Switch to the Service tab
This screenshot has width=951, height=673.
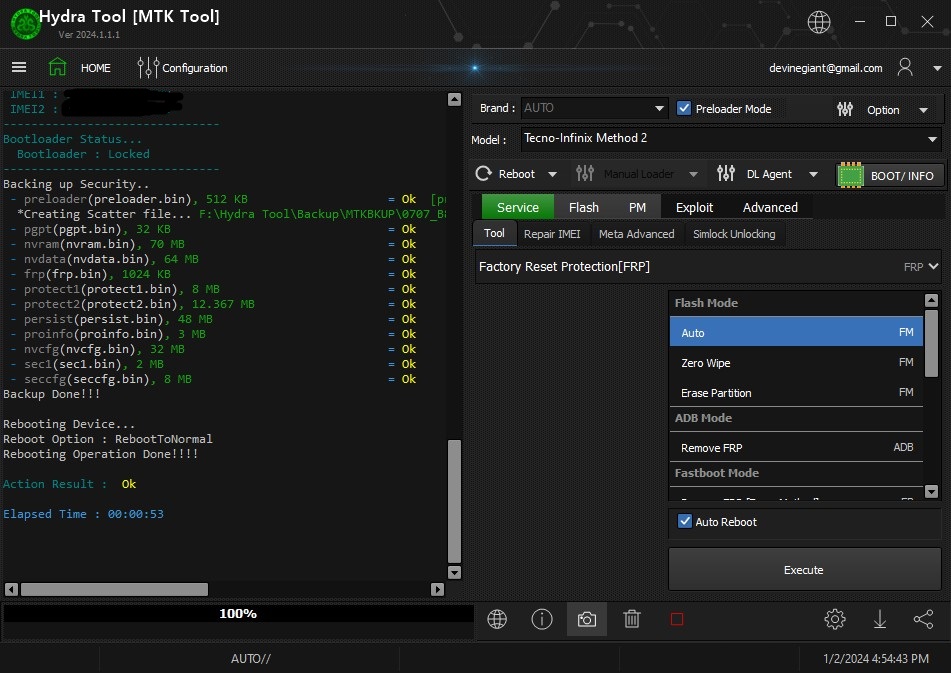517,207
